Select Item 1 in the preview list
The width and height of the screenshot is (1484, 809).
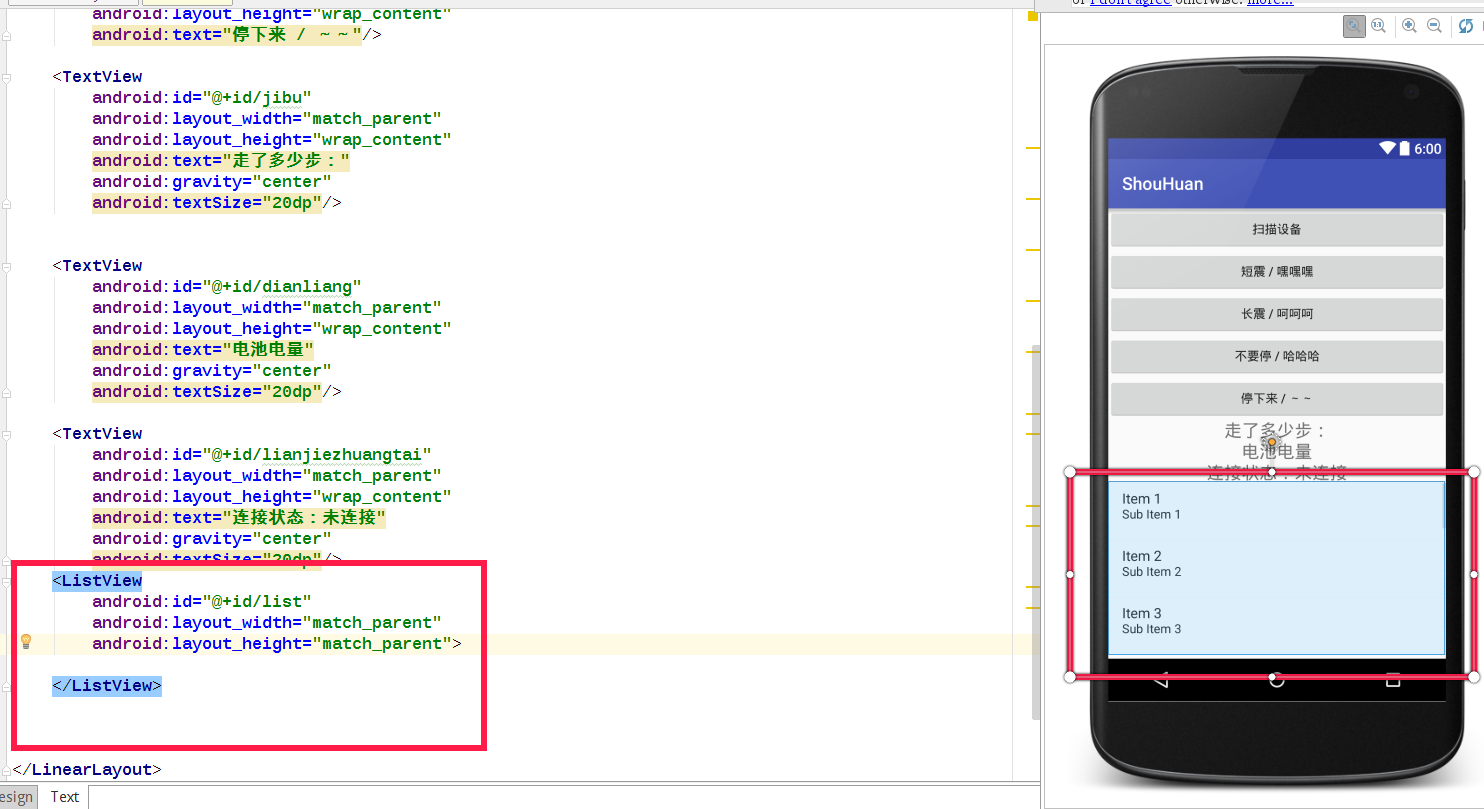click(x=1276, y=506)
